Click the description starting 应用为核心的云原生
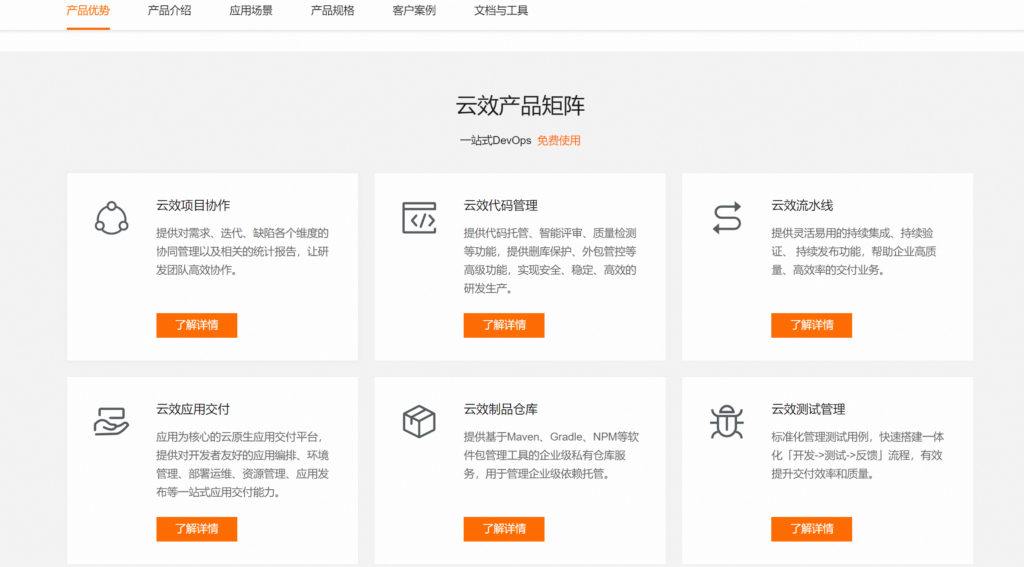 pyautogui.click(x=242, y=464)
